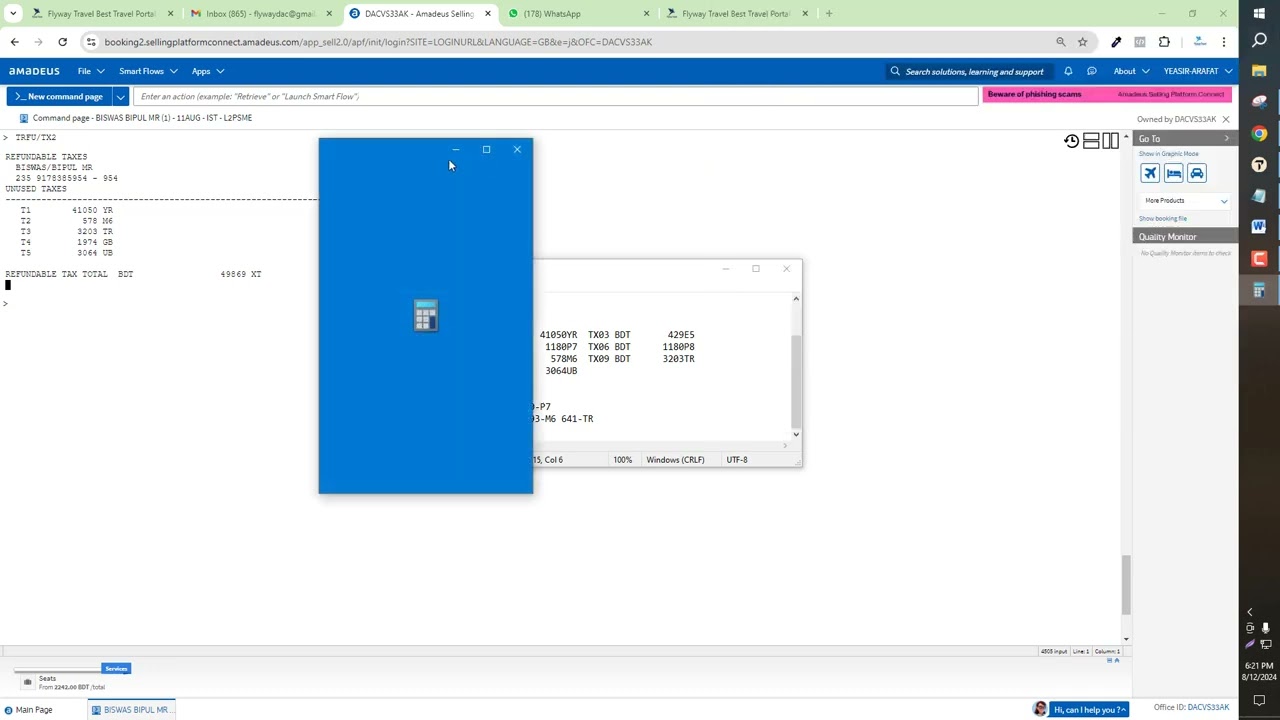Click the browser address bar URL
This screenshot has width=1280, height=720.
(378, 42)
